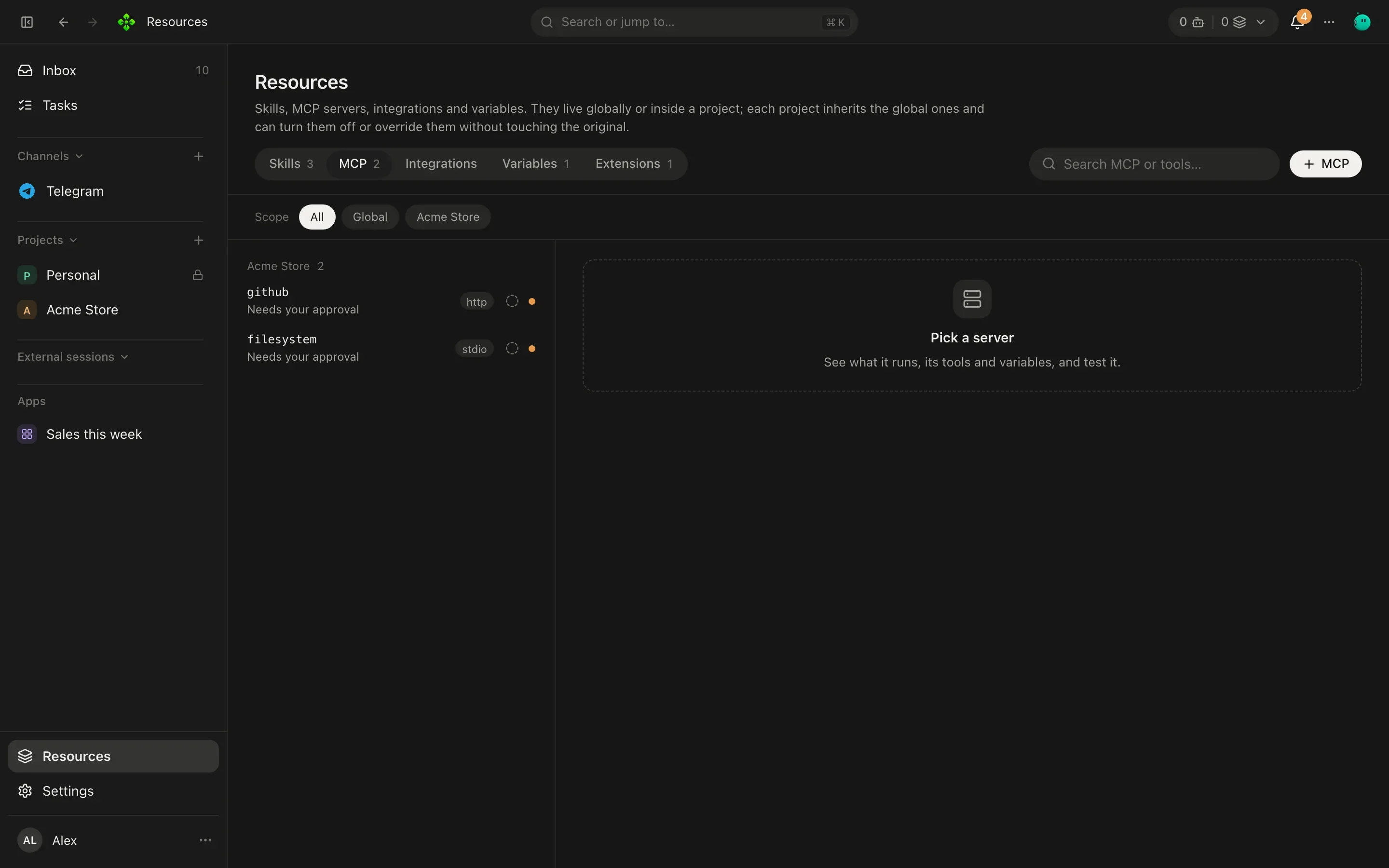1389x868 pixels.
Task: Click the orange dot on github row
Action: pyautogui.click(x=532, y=301)
